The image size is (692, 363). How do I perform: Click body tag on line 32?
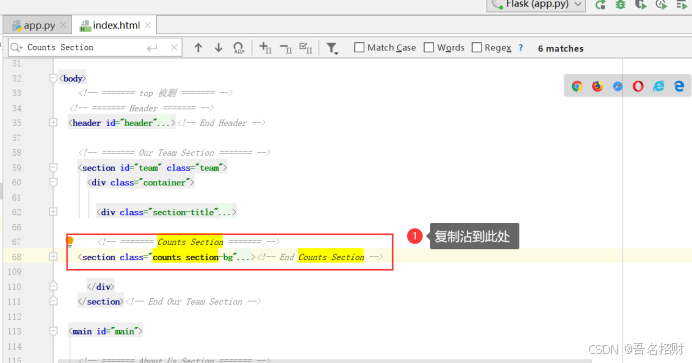(x=72, y=79)
